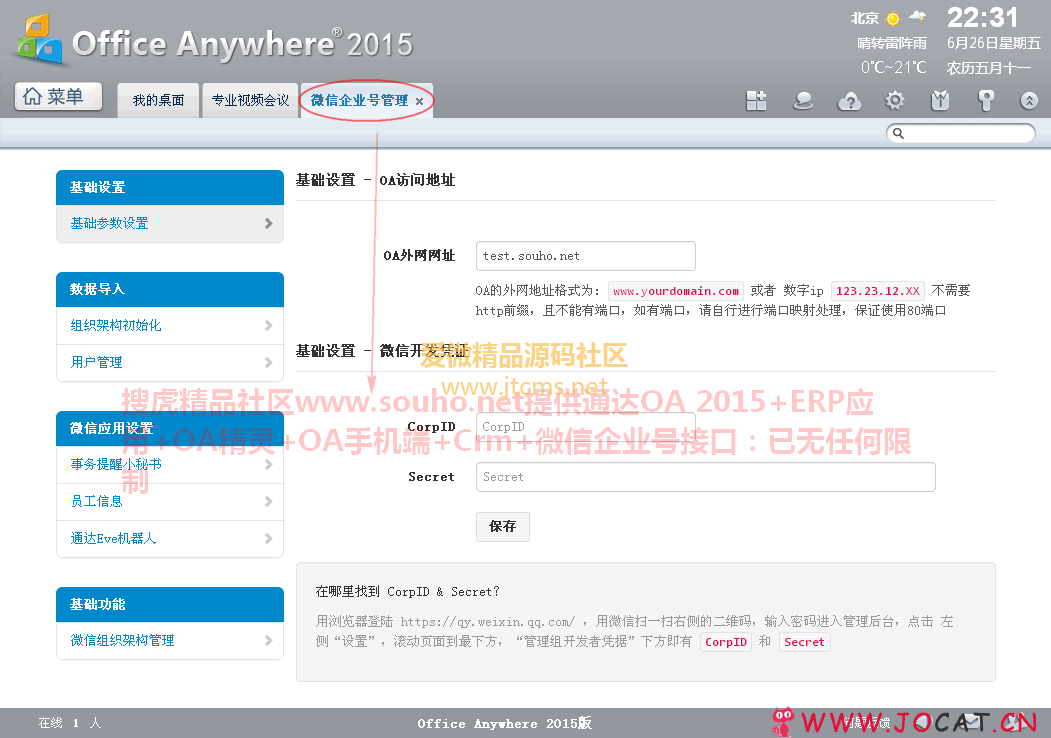Focus the Secret input field

coord(706,477)
